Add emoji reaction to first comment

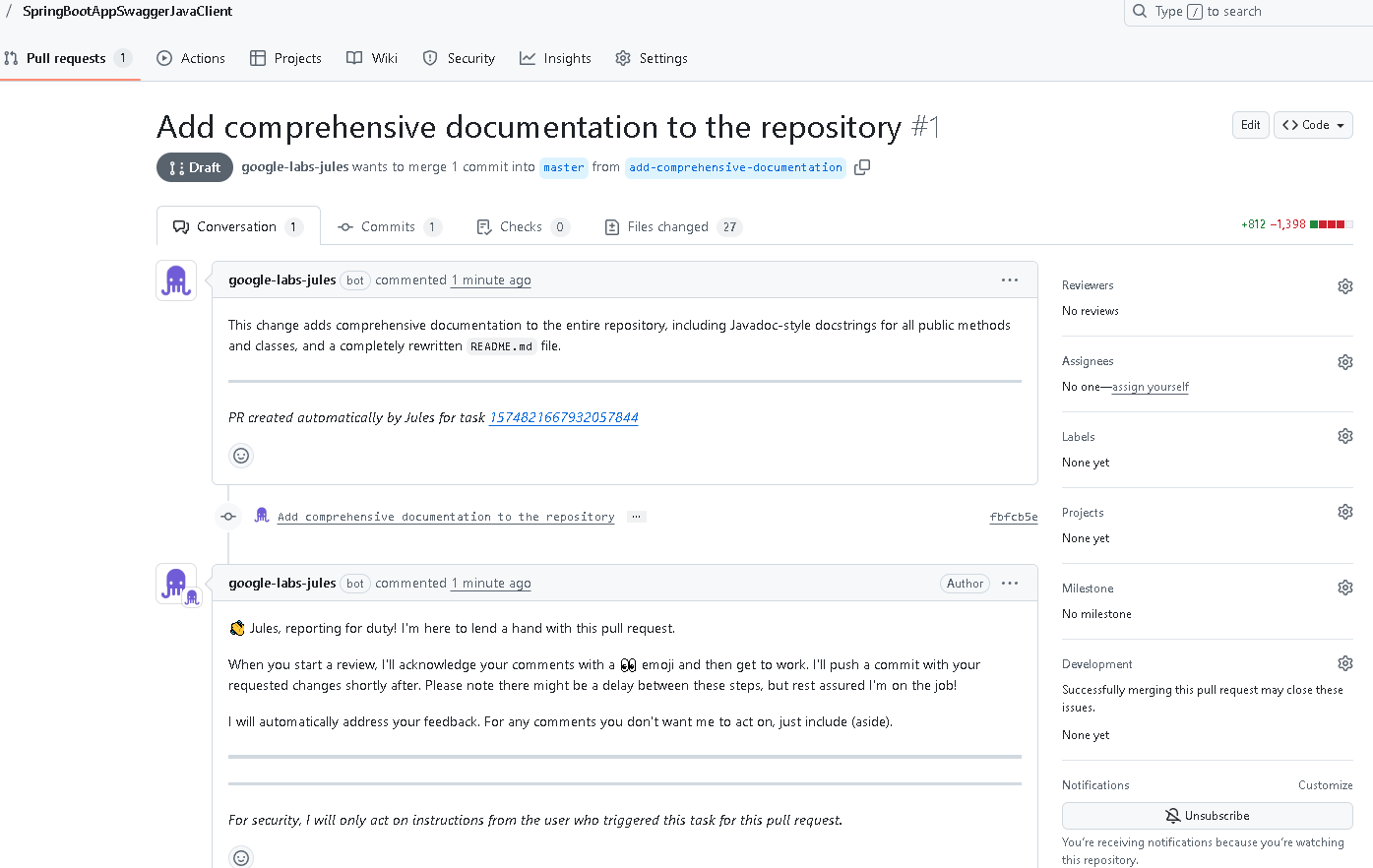tap(241, 456)
